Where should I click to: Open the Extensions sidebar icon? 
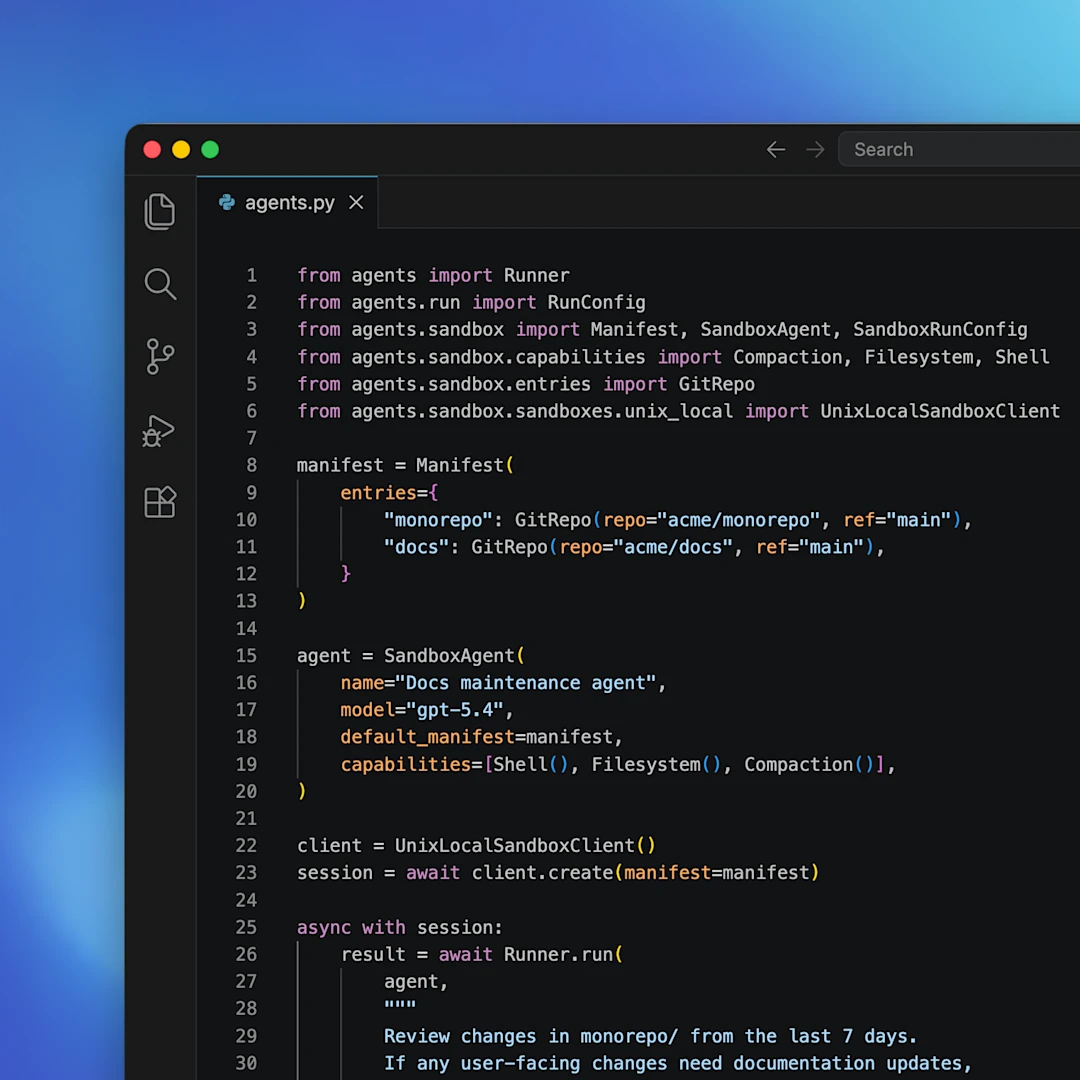pos(160,502)
